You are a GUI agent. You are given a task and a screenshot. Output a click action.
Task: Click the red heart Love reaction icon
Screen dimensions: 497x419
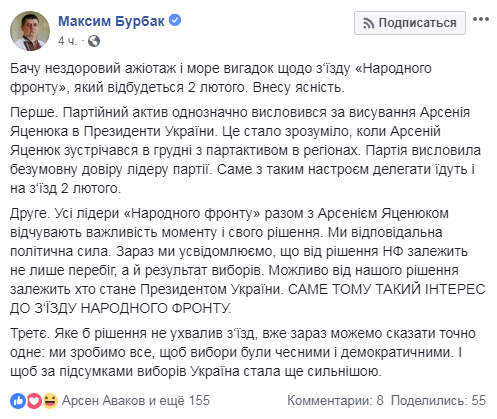pyautogui.click(x=33, y=401)
